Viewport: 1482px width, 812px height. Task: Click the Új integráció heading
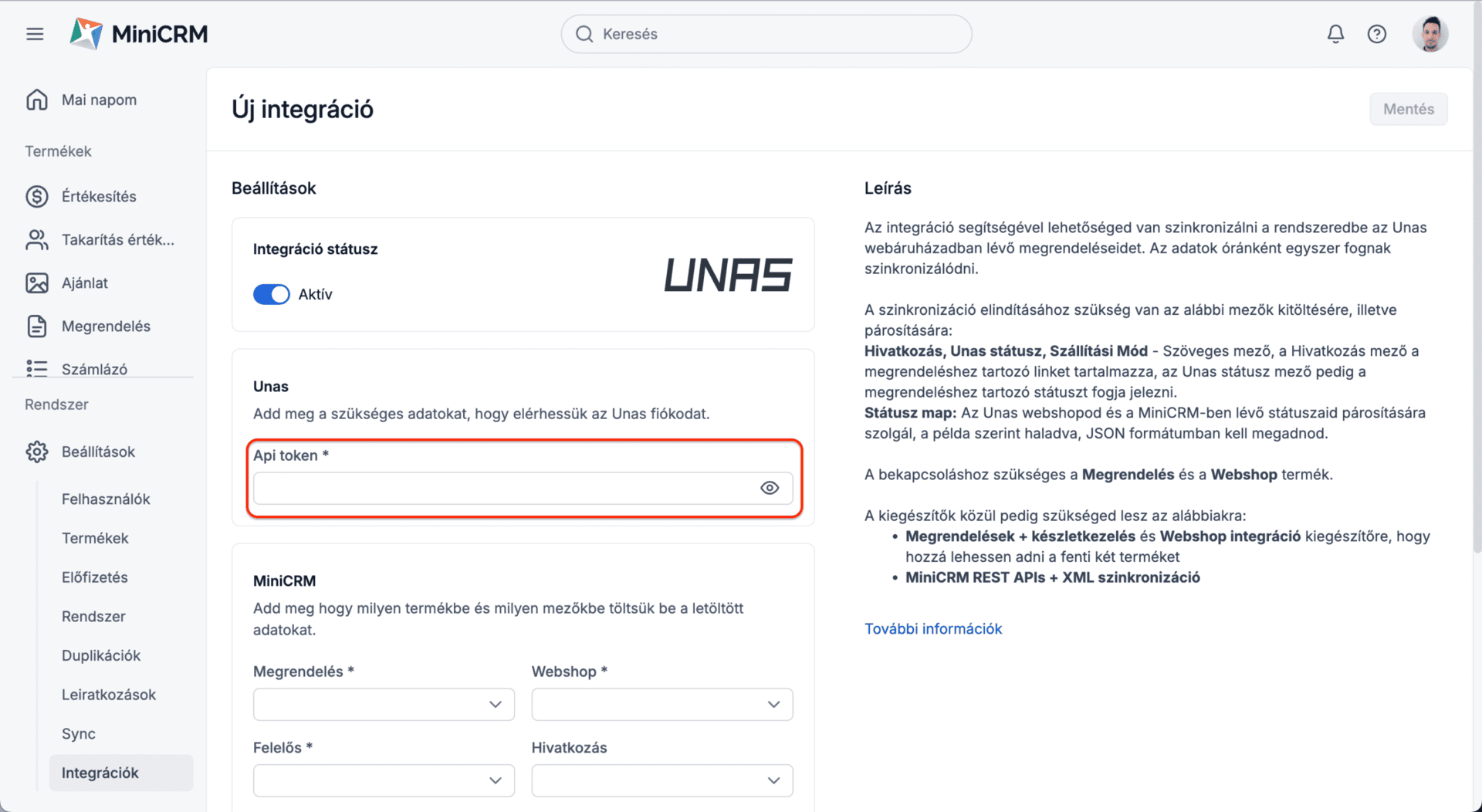tap(303, 109)
